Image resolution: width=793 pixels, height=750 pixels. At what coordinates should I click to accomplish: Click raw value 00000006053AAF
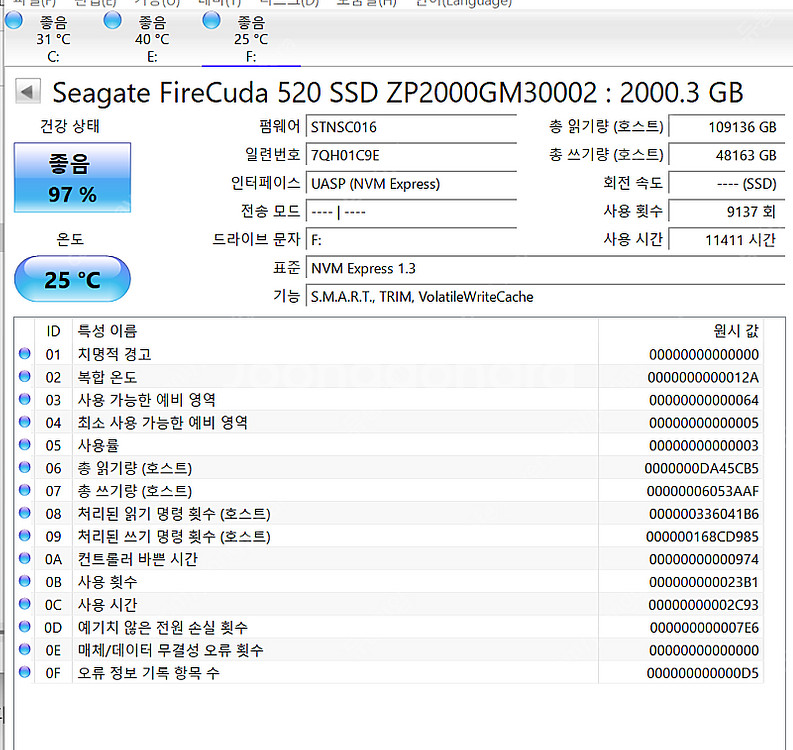point(702,491)
